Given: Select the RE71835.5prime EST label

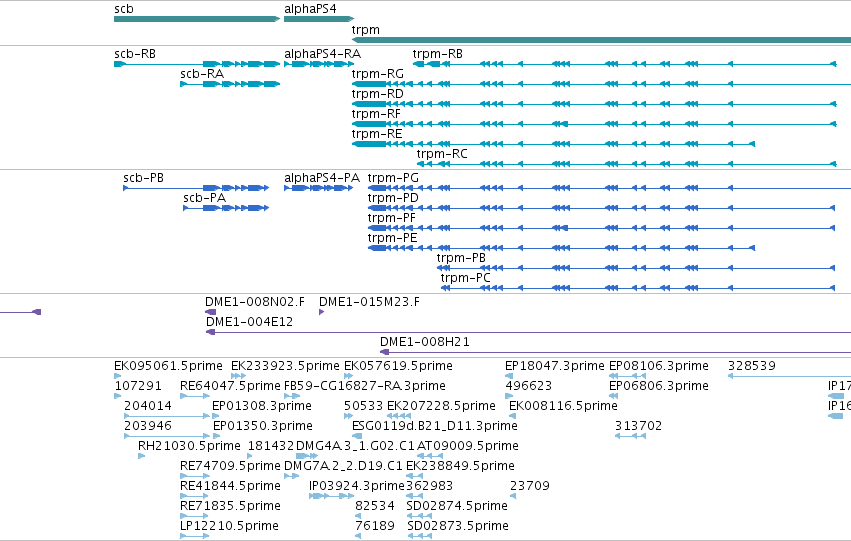Looking at the screenshot, I should click(230, 506).
